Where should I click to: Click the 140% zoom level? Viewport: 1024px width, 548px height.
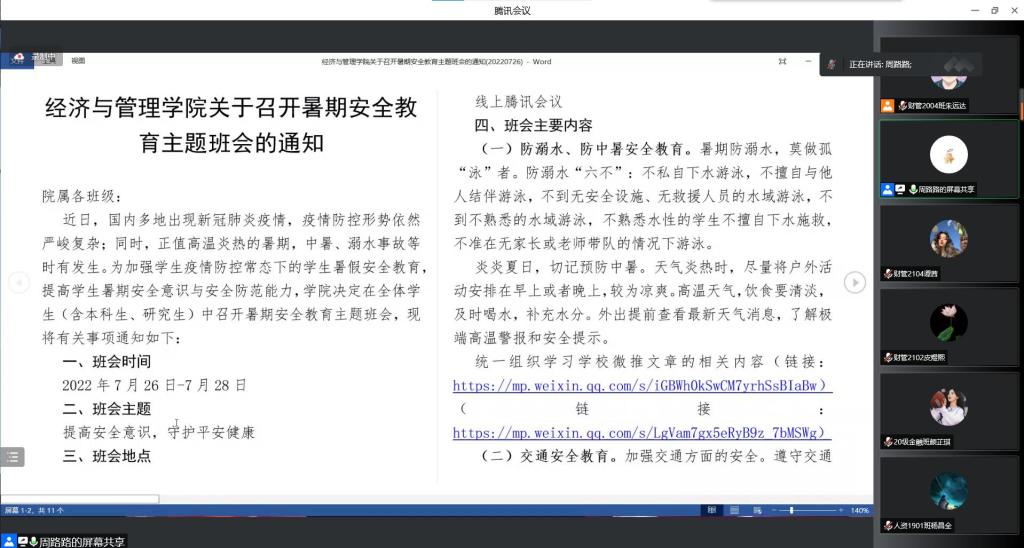[x=859, y=510]
